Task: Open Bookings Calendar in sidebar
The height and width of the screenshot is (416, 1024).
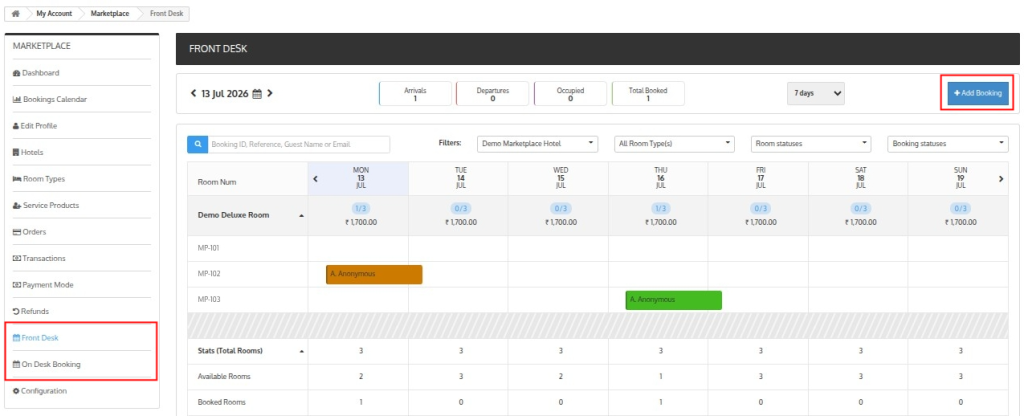Action: point(50,99)
